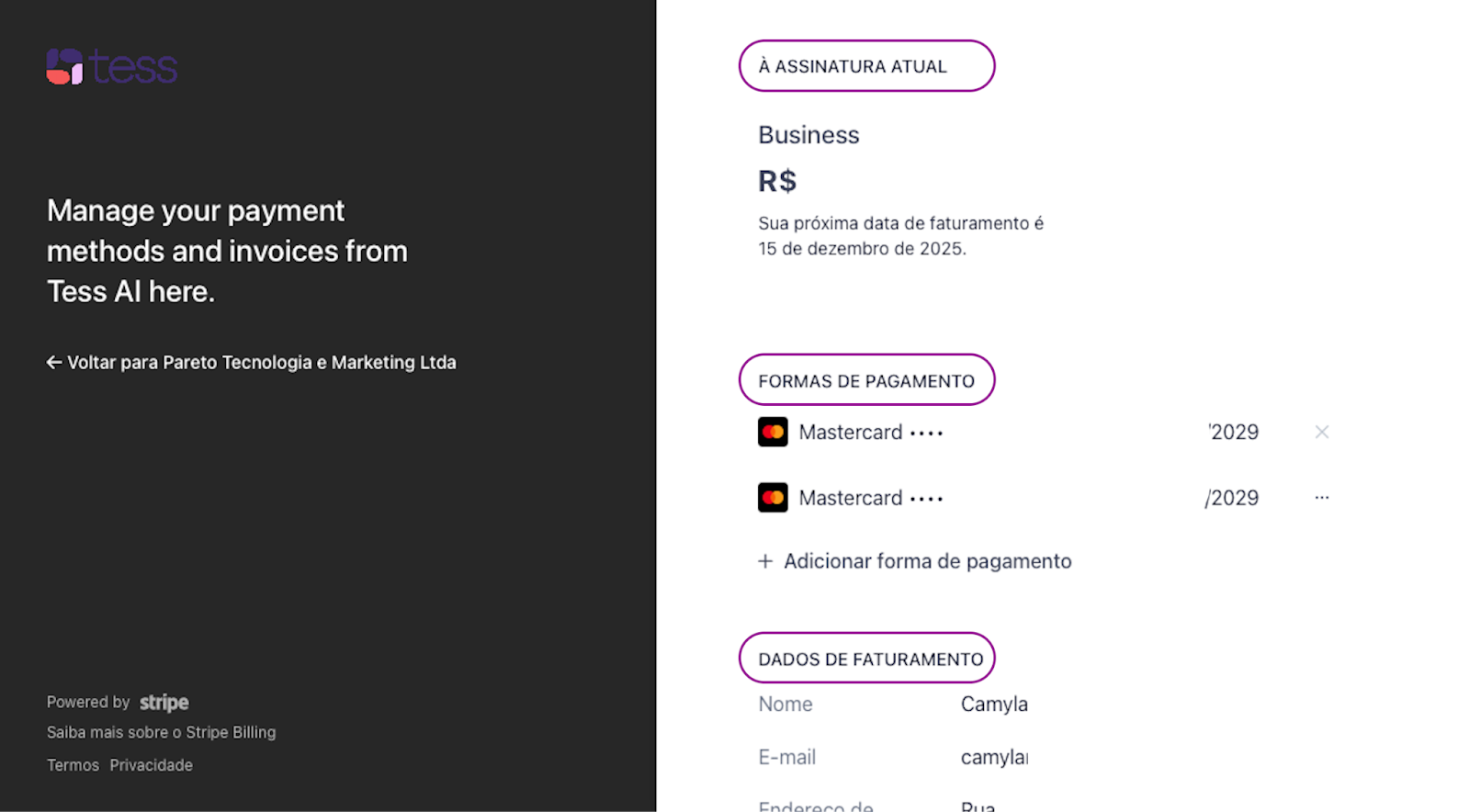This screenshot has width=1470, height=812.
Task: Click the E-mail value field
Action: tap(994, 758)
